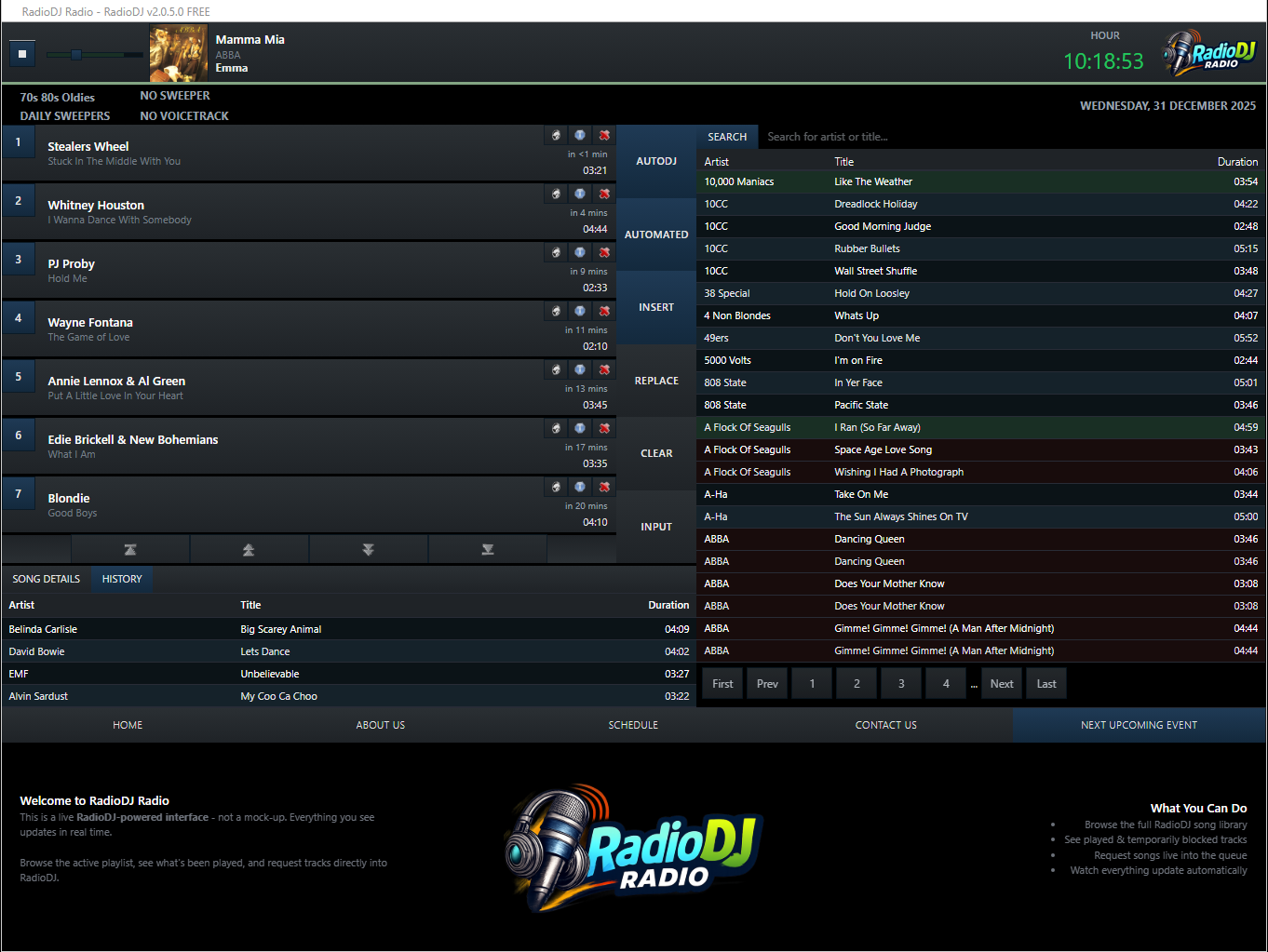
Task: Open track info for Whitney Houston's song
Action: coord(579,193)
